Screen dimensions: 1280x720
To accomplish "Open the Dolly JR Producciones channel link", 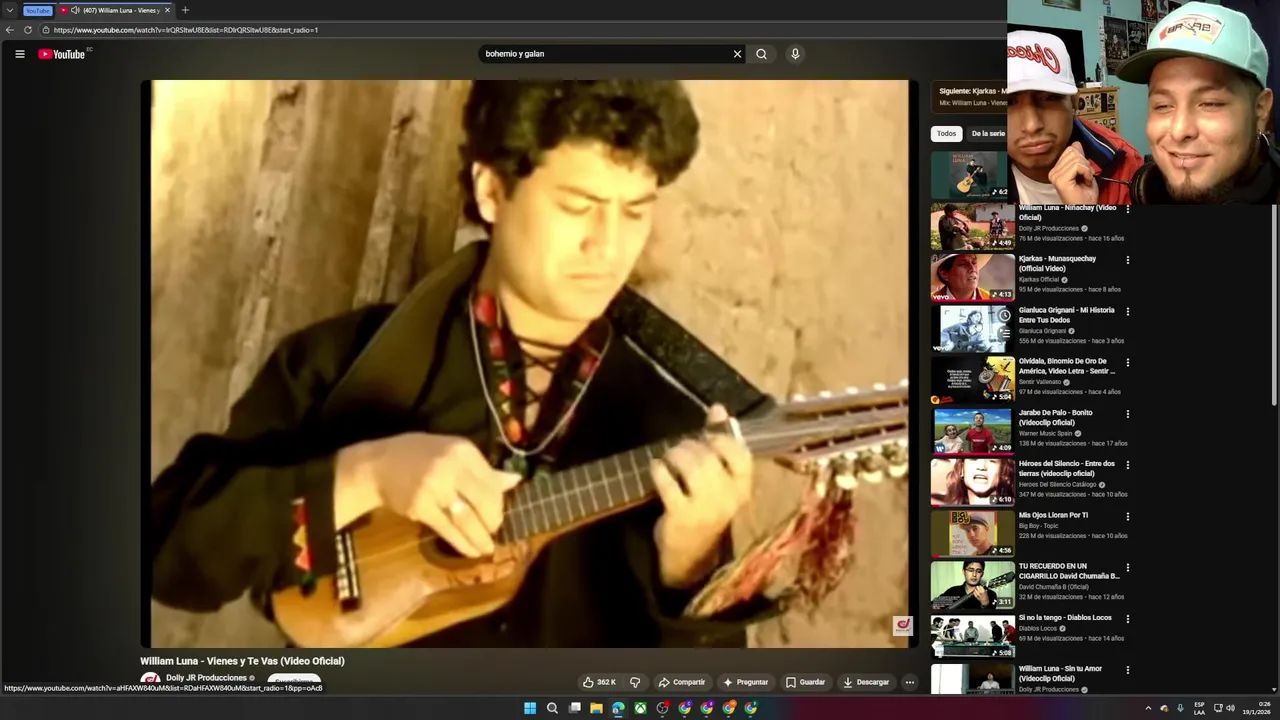I will click(x=206, y=678).
